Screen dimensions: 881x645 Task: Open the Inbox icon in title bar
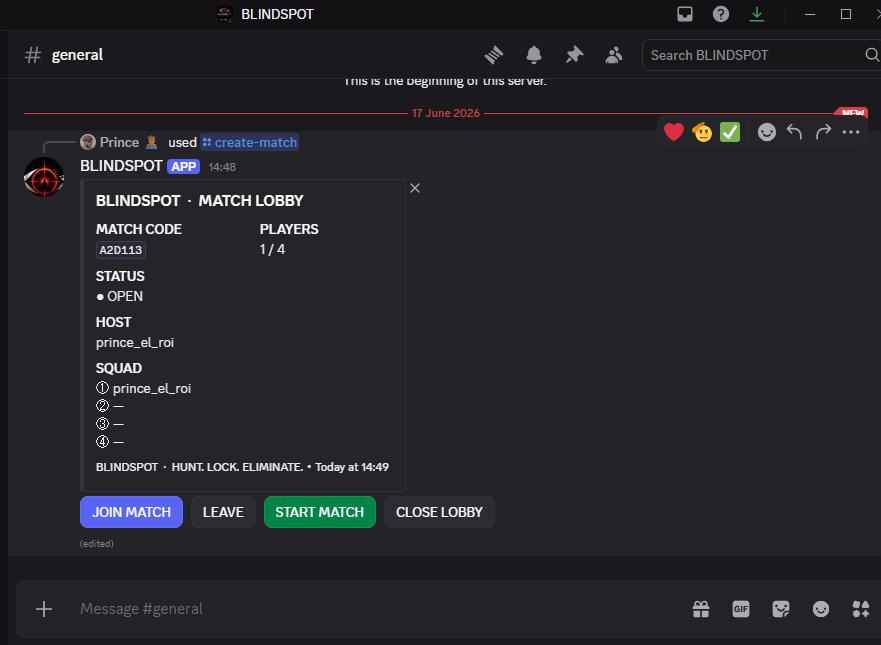click(685, 14)
